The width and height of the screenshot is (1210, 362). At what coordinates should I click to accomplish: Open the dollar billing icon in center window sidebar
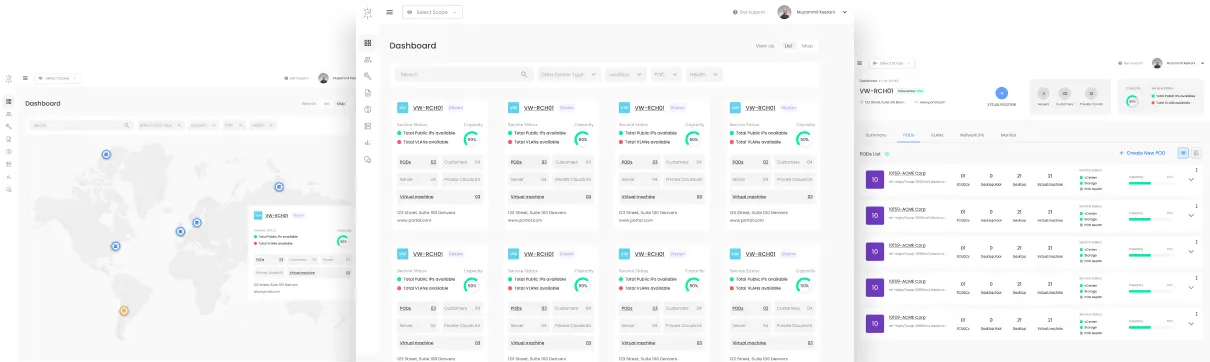368,109
